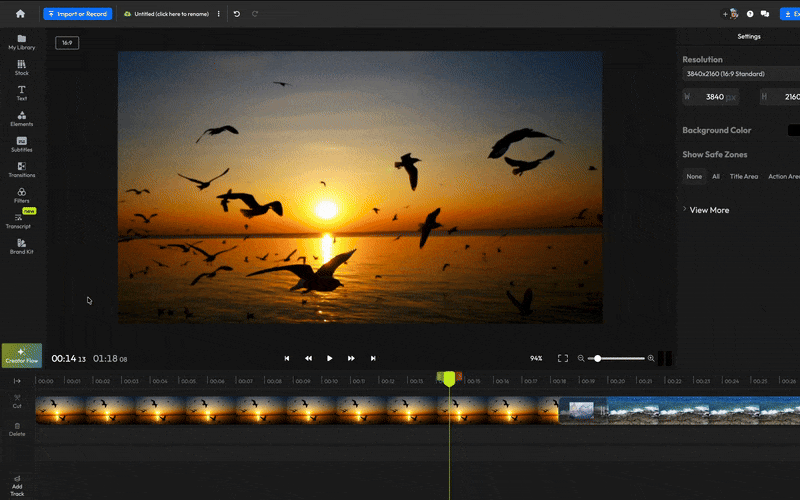
Task: Select the Text tool in sidebar
Action: (21, 93)
